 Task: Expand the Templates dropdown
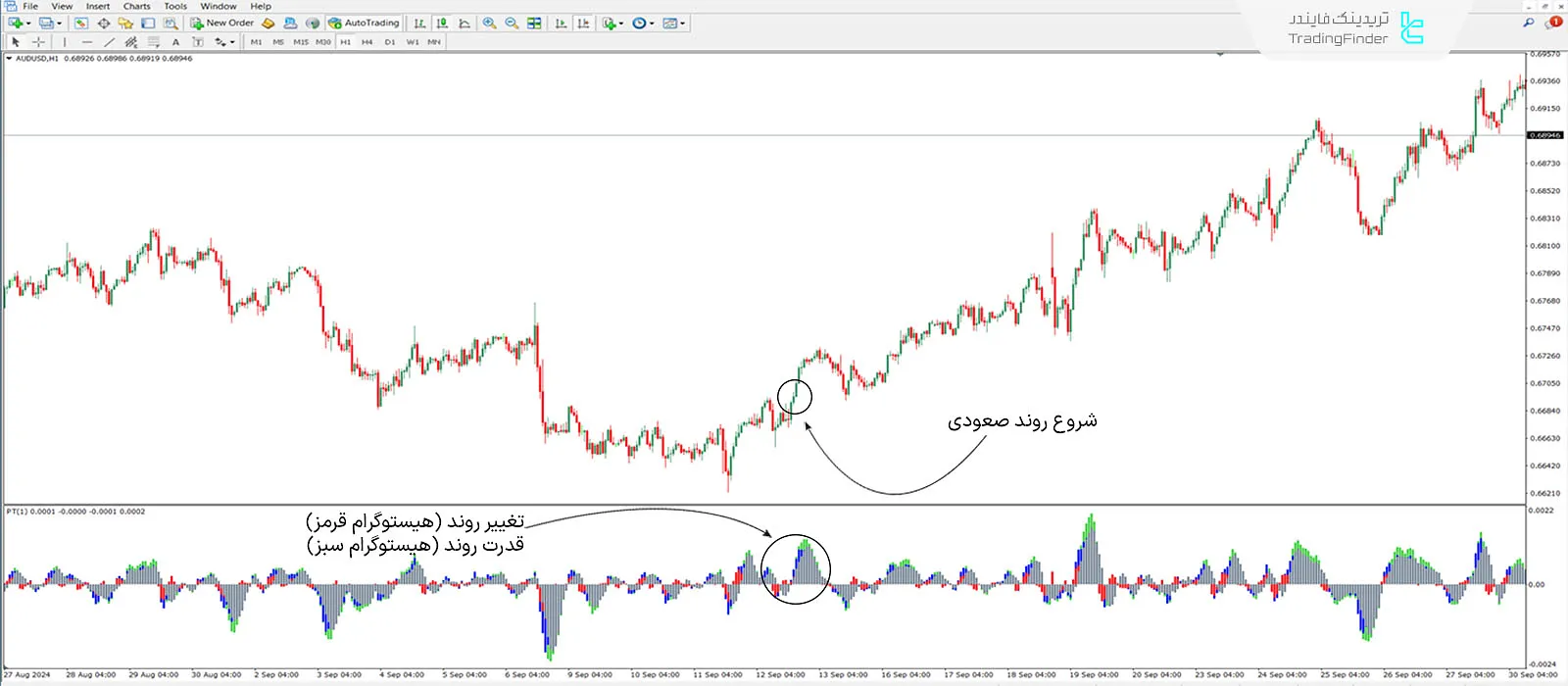[682, 24]
